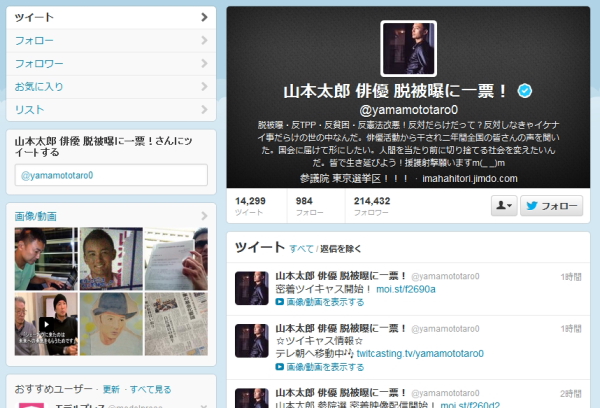Screen dimensions: 600x408
Task: Open the moi.st/f2690a link
Action: (x=406, y=289)
